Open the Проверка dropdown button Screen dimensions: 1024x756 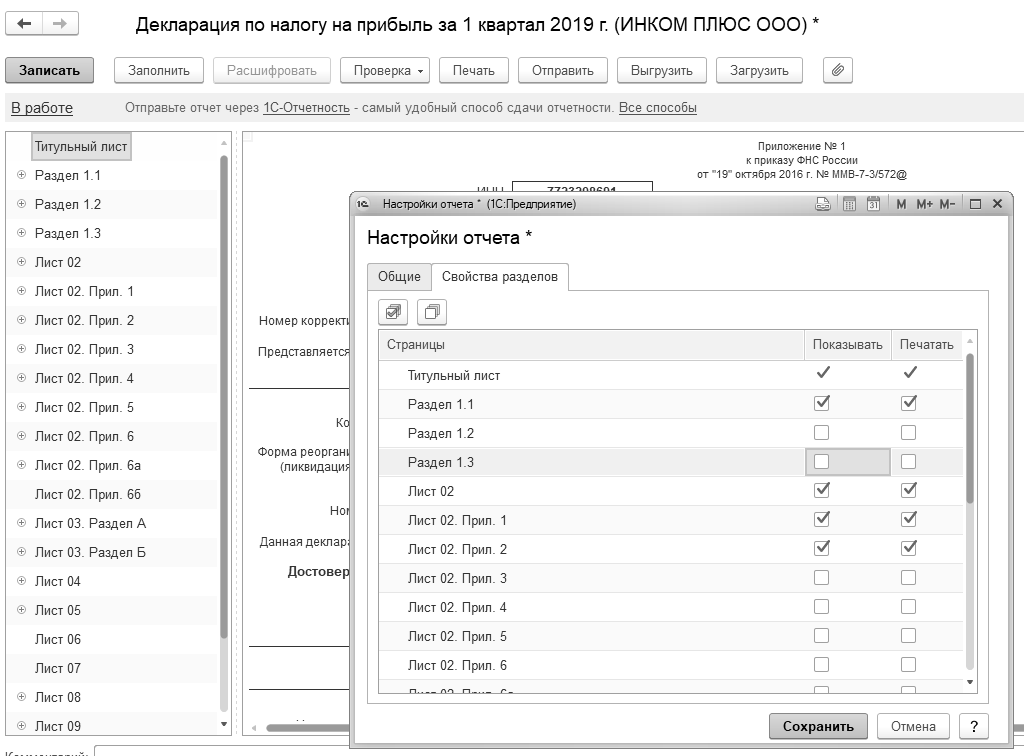385,71
